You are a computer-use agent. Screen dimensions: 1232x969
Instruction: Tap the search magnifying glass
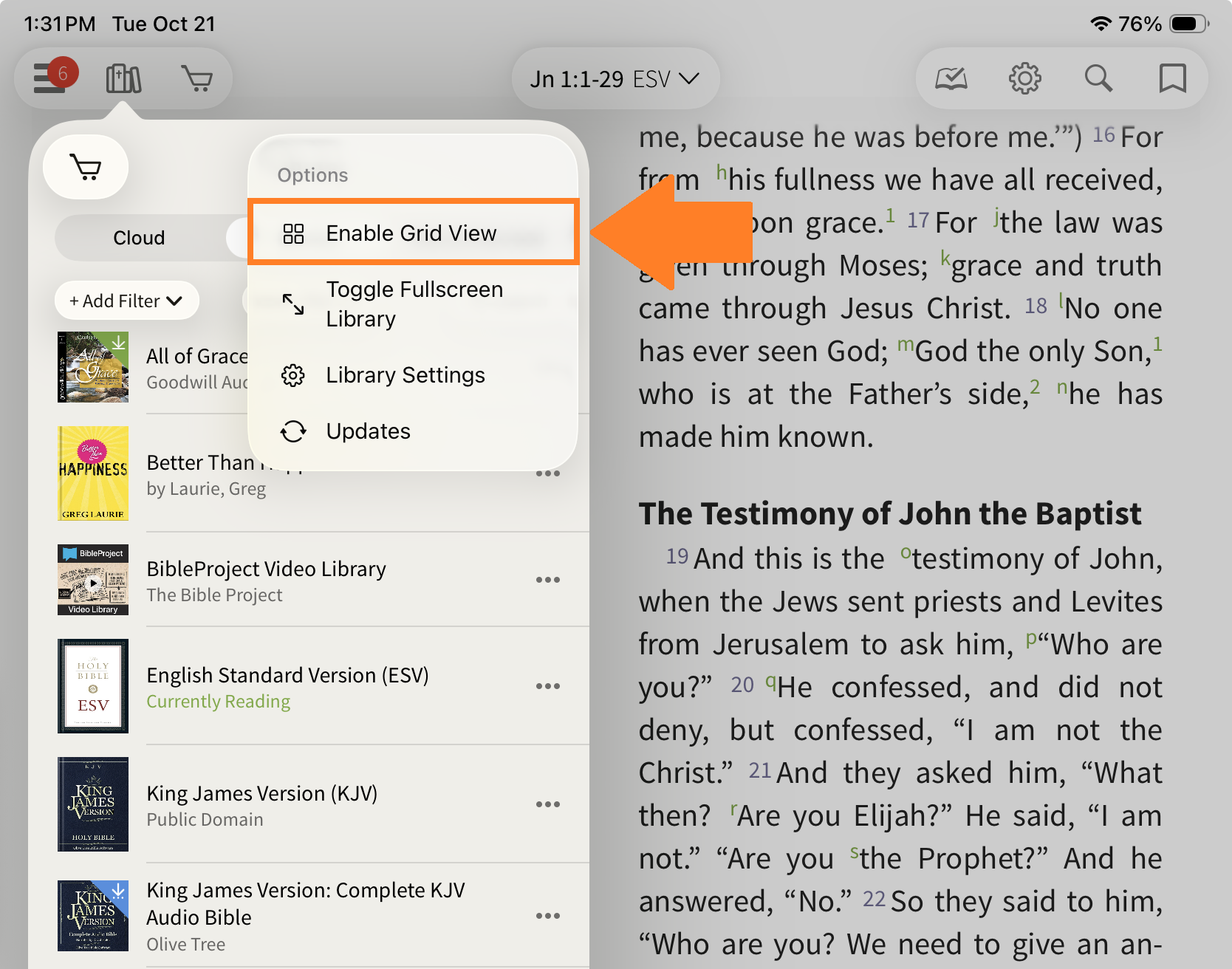tap(1098, 78)
